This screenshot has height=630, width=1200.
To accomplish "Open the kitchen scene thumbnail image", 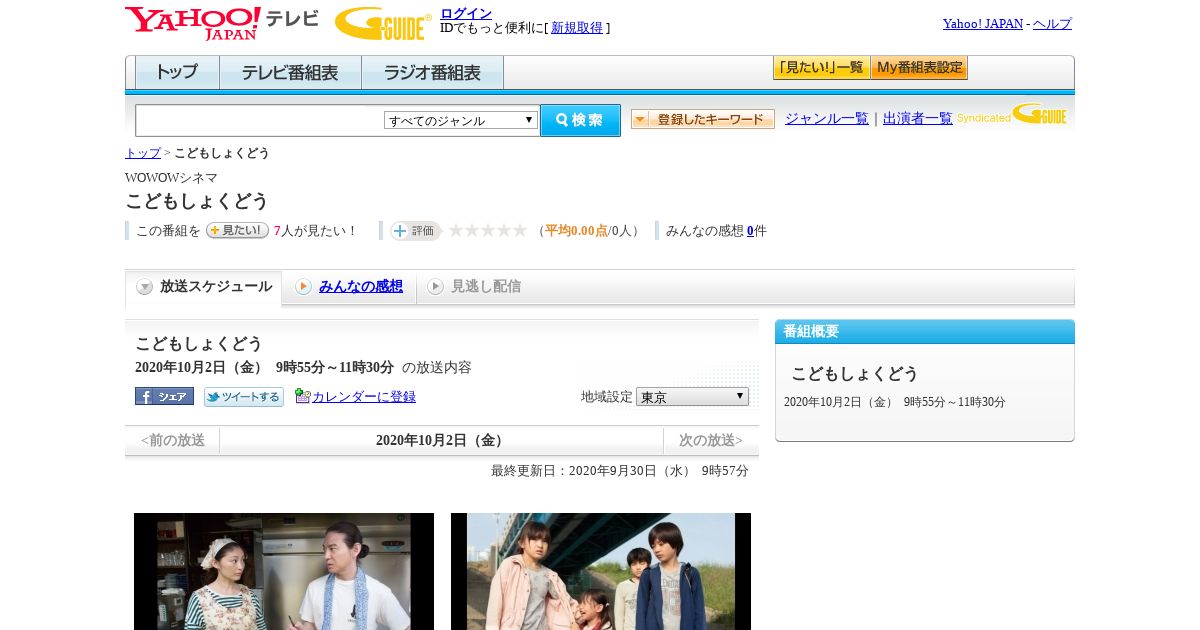I will click(x=284, y=571).
